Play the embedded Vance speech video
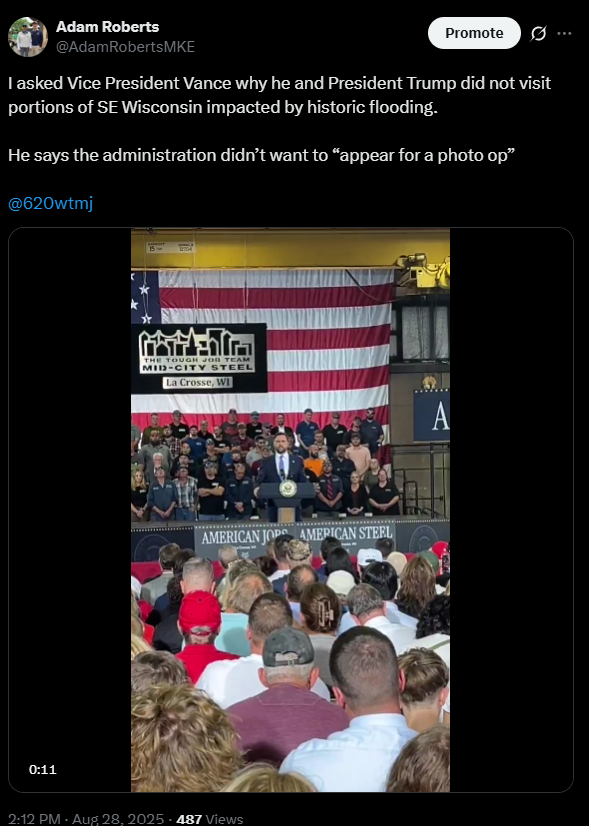The image size is (589, 826). click(x=290, y=509)
